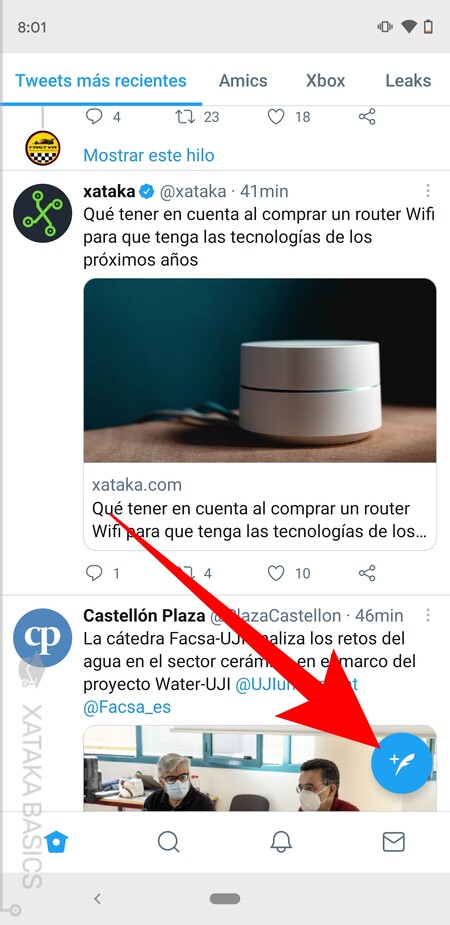Open Castellón Plaza profile avatar
The image size is (450, 925).
pos(42,638)
